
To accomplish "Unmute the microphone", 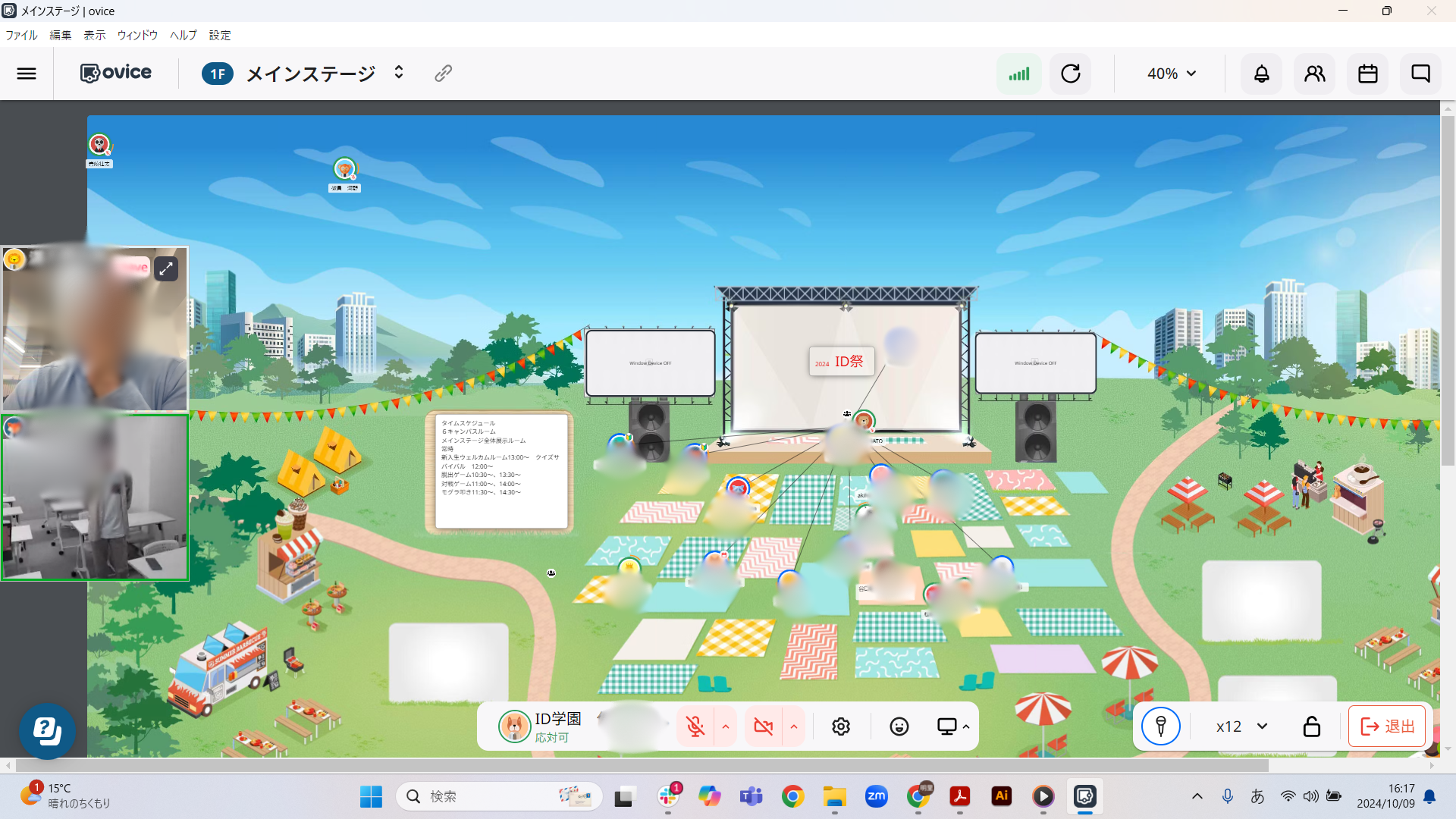I will tap(695, 726).
